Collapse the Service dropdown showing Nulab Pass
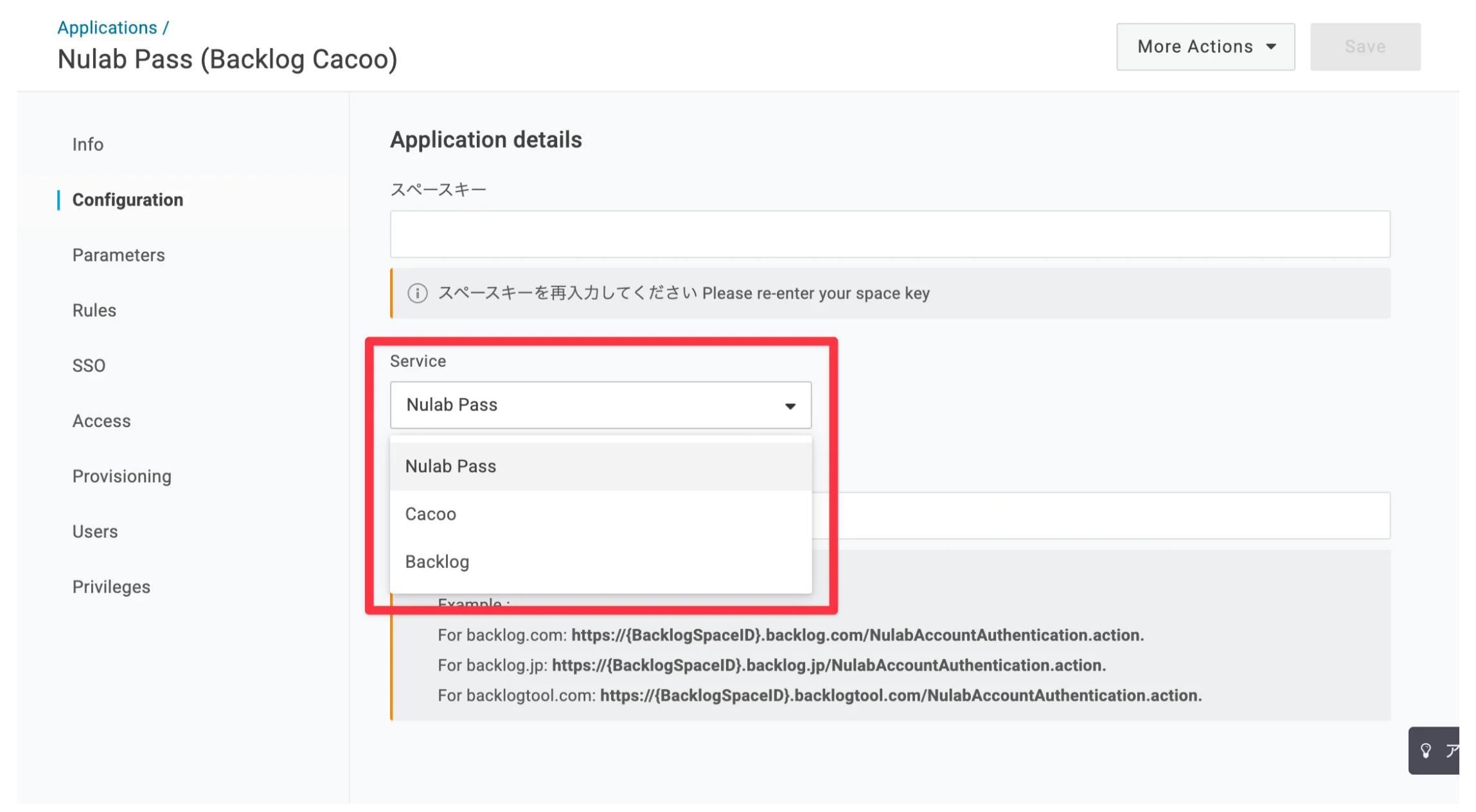 601,405
